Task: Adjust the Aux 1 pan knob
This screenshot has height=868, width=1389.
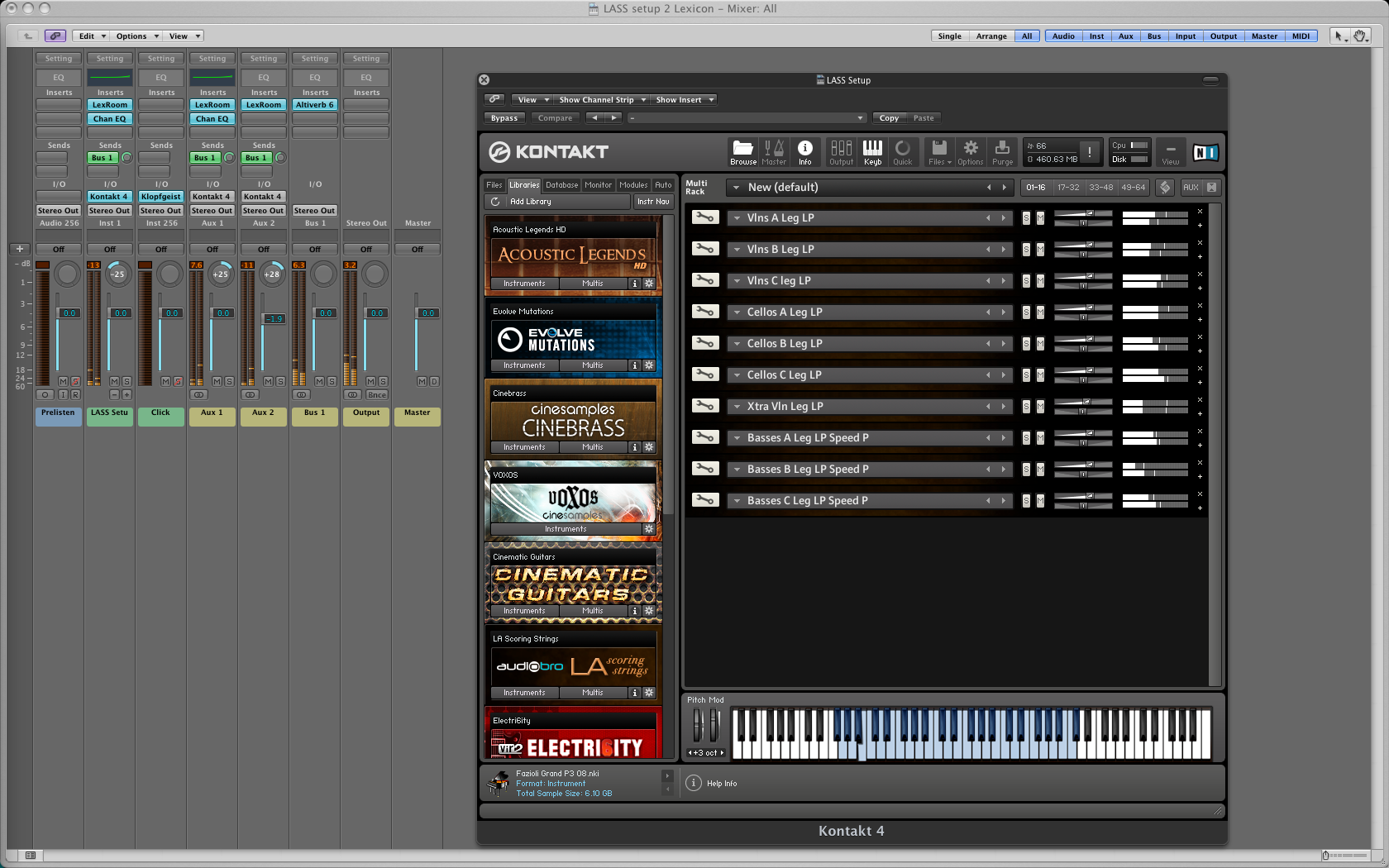Action: click(x=221, y=274)
